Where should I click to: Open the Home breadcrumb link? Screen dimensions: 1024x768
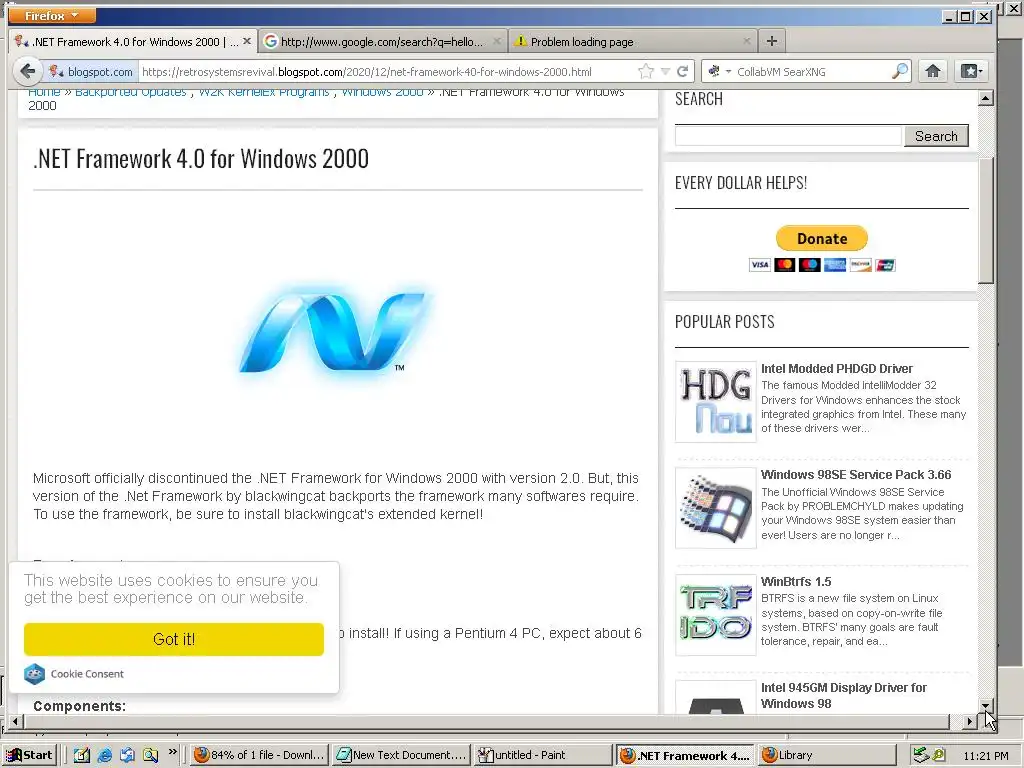(x=44, y=92)
